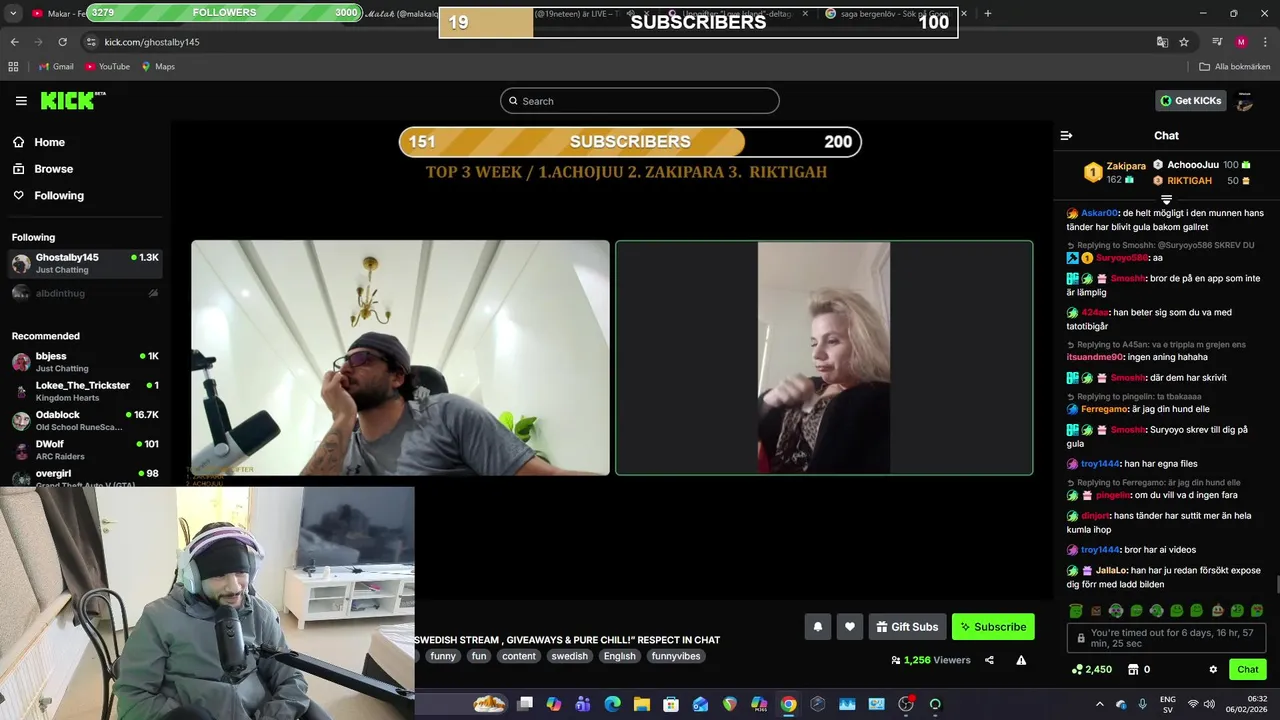1280x720 pixels.
Task: Open Ghostalby145 channel in Following list
Action: (x=85, y=263)
